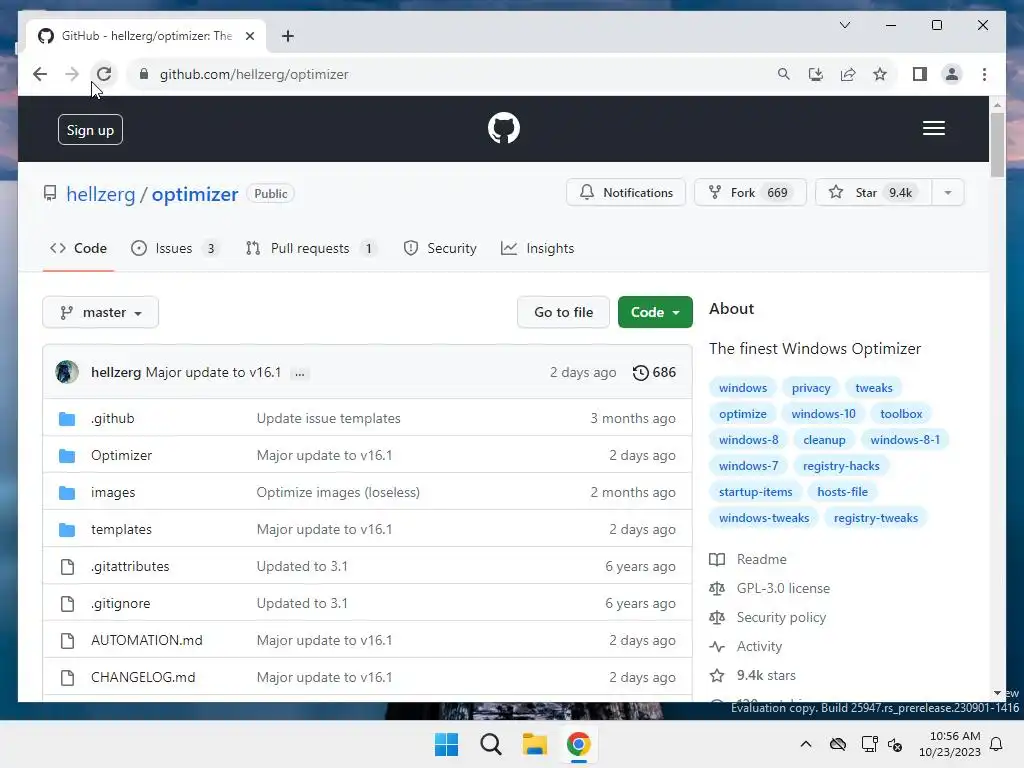This screenshot has height=768, width=1024.
Task: Open the Readme link in About
Action: pos(748,560)
